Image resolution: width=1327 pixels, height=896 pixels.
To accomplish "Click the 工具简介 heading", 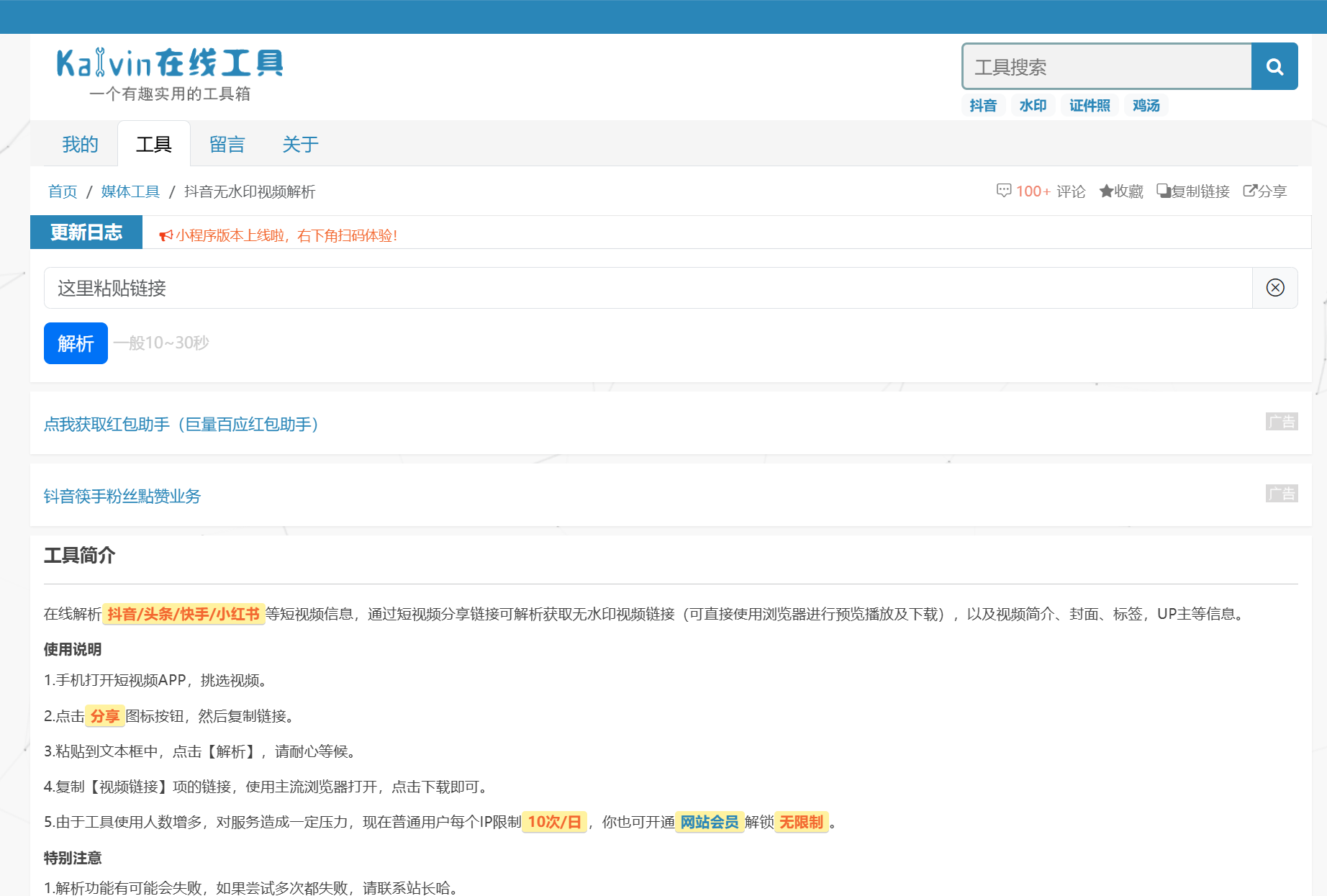I will pos(80,556).
